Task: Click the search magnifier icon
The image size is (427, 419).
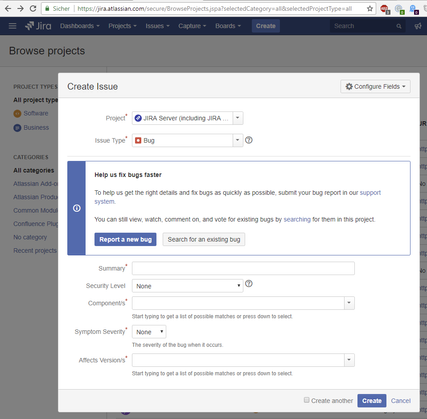Action: click(399, 26)
